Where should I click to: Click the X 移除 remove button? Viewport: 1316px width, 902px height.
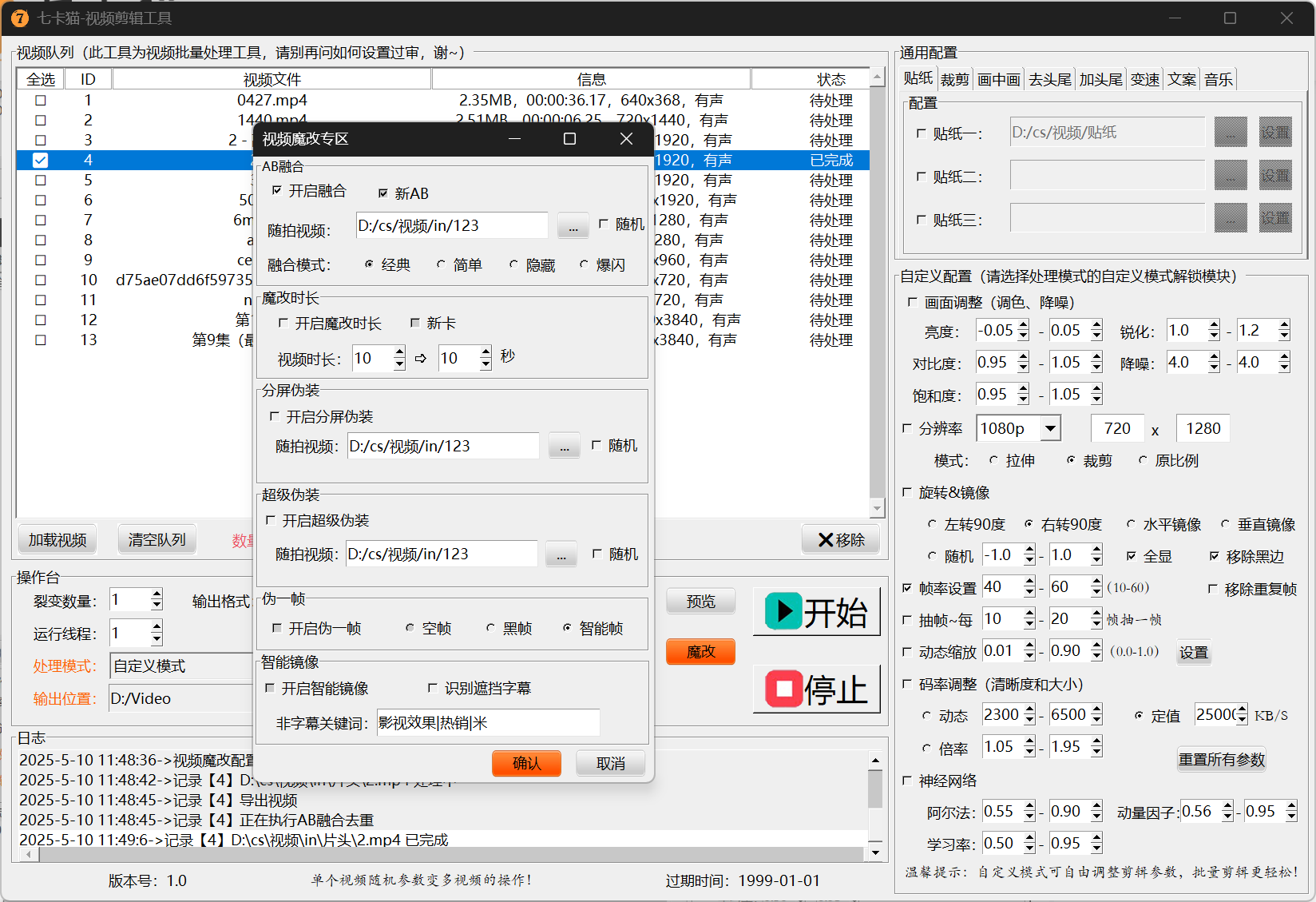pos(841,540)
